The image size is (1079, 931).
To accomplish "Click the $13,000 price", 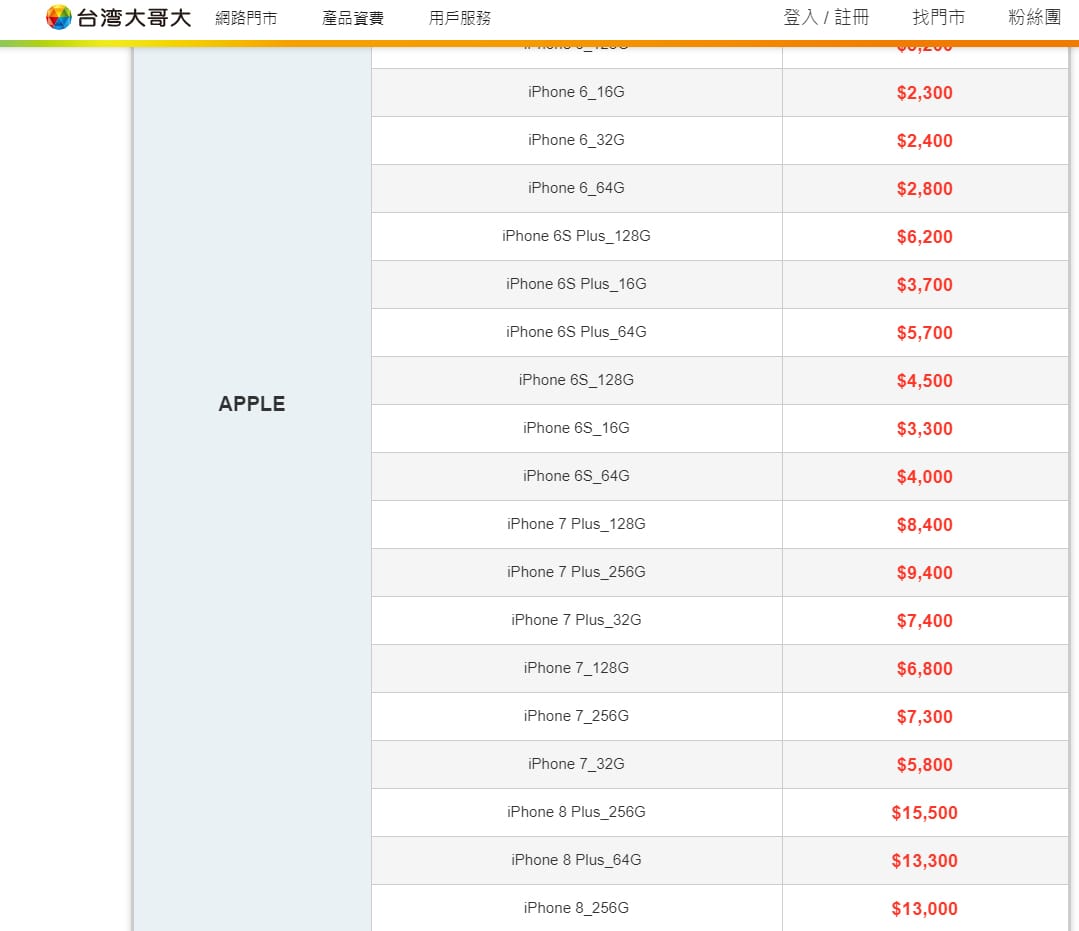I will point(924,909).
